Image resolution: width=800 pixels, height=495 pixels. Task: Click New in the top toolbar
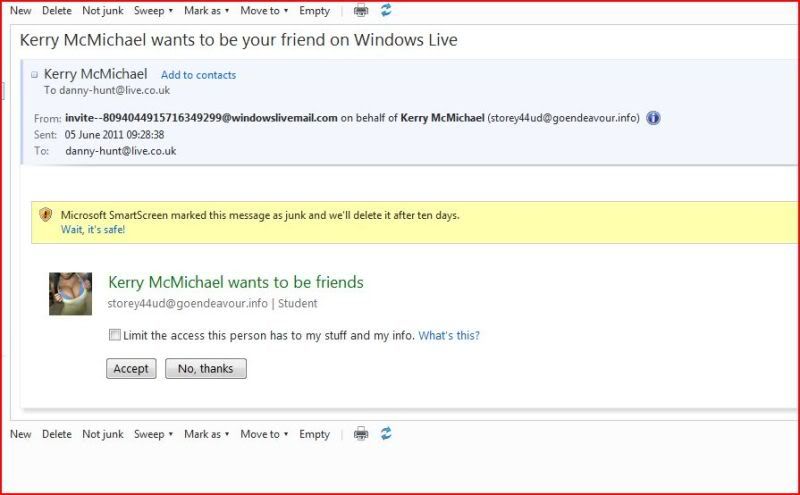coord(20,11)
